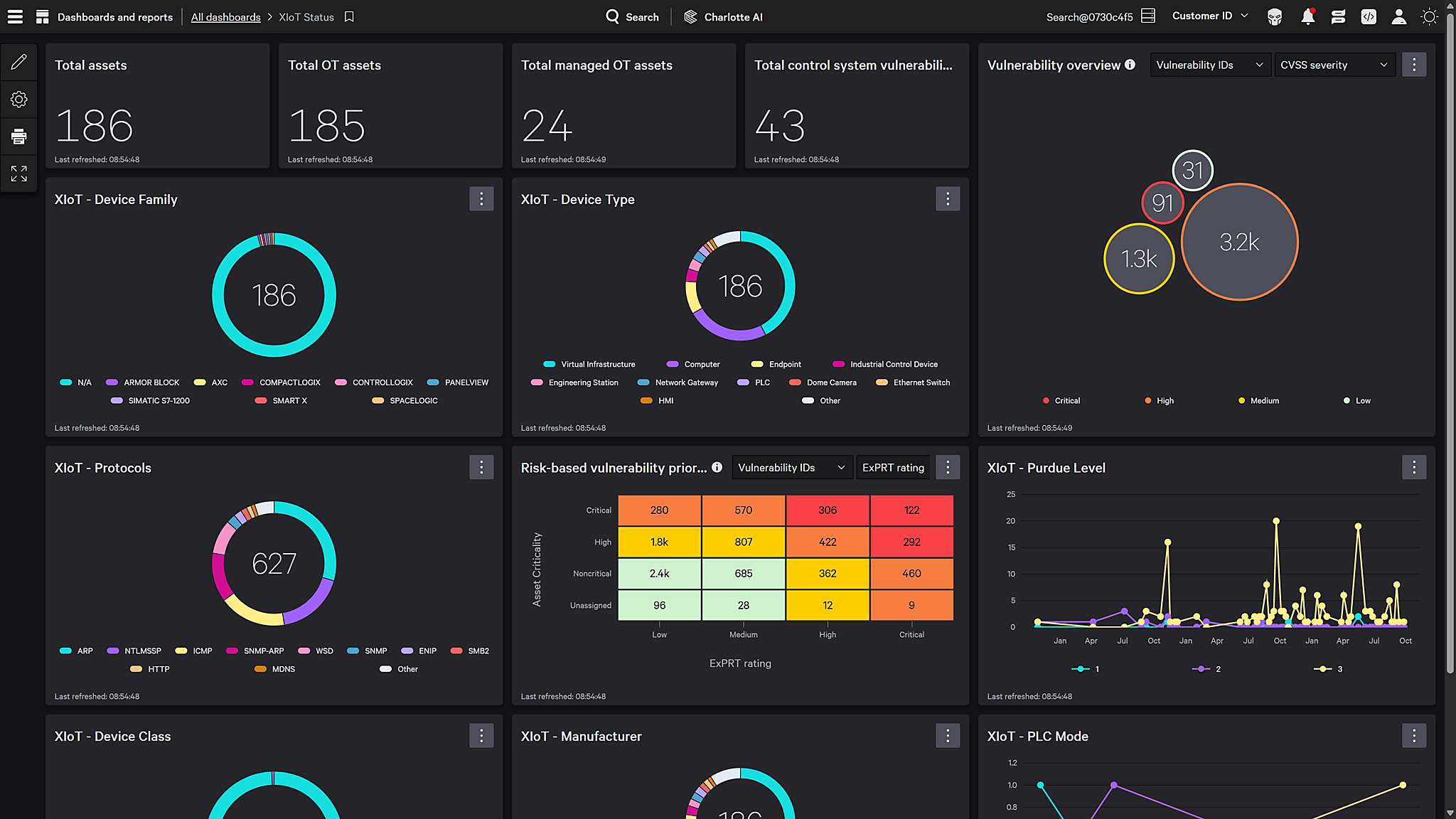Screen dimensions: 1456x819
Task: Toggle Critical legend in Vulnerability overview
Action: tap(1061, 401)
